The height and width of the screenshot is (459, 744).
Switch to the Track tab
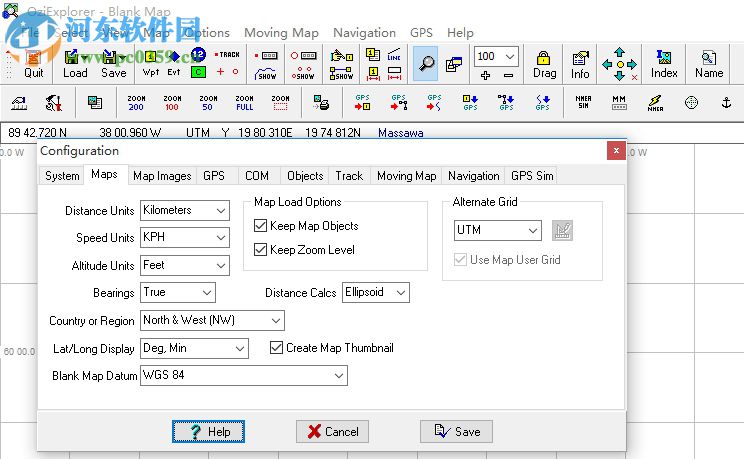(x=349, y=176)
